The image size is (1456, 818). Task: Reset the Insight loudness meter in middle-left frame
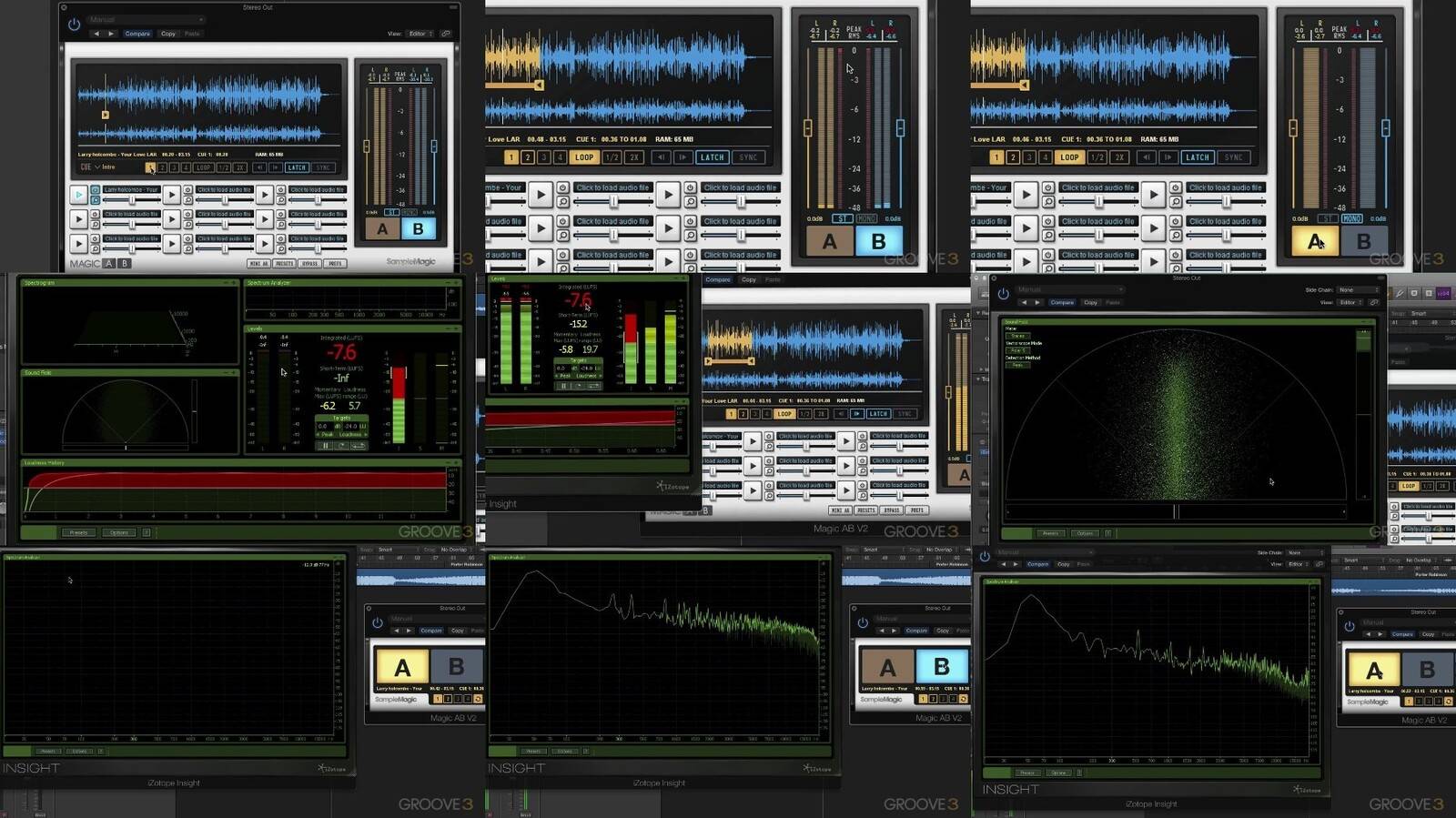pyautogui.click(x=342, y=446)
